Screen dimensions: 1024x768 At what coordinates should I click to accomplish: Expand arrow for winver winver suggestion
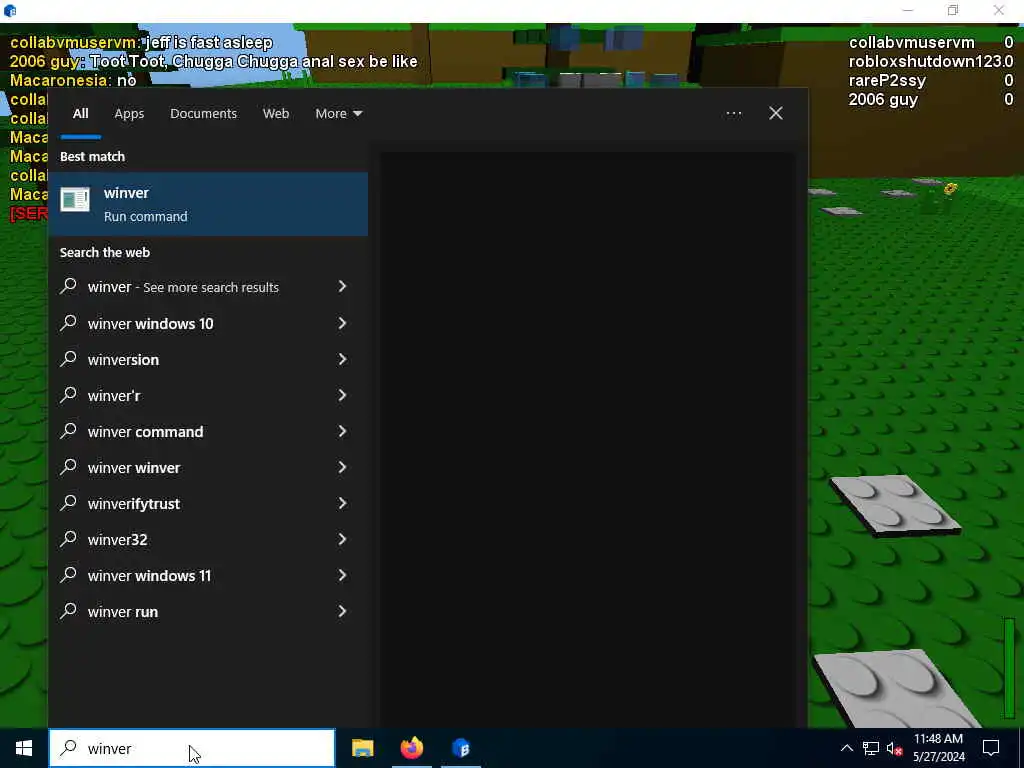342,467
